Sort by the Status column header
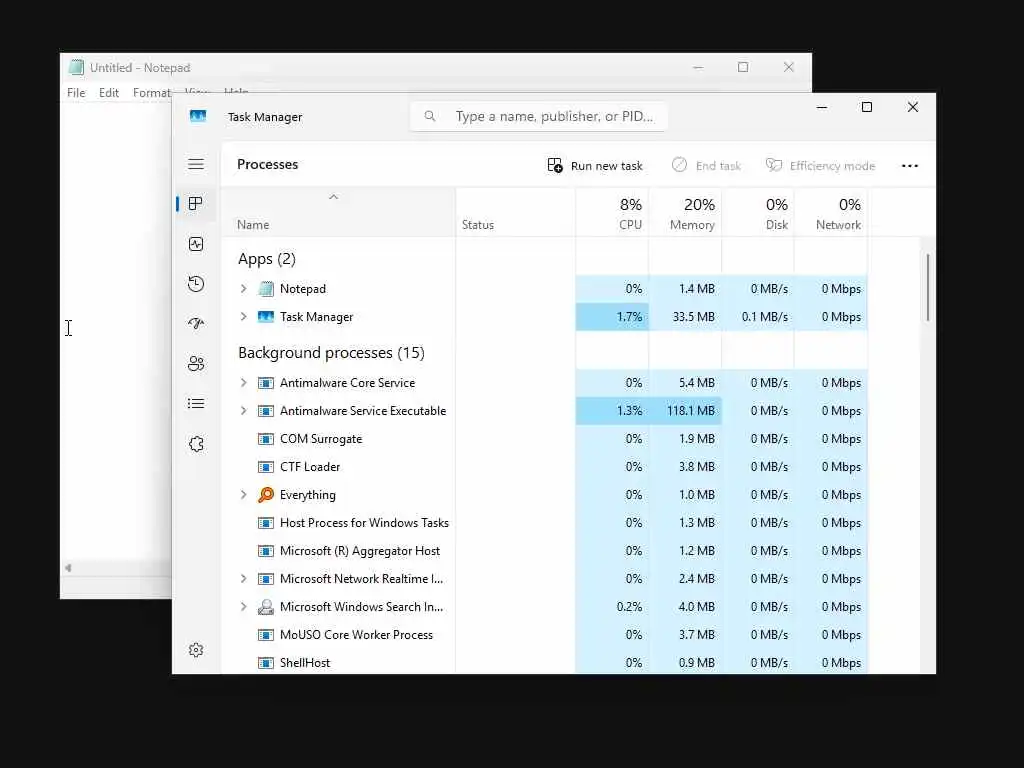This screenshot has height=768, width=1024. (x=516, y=213)
